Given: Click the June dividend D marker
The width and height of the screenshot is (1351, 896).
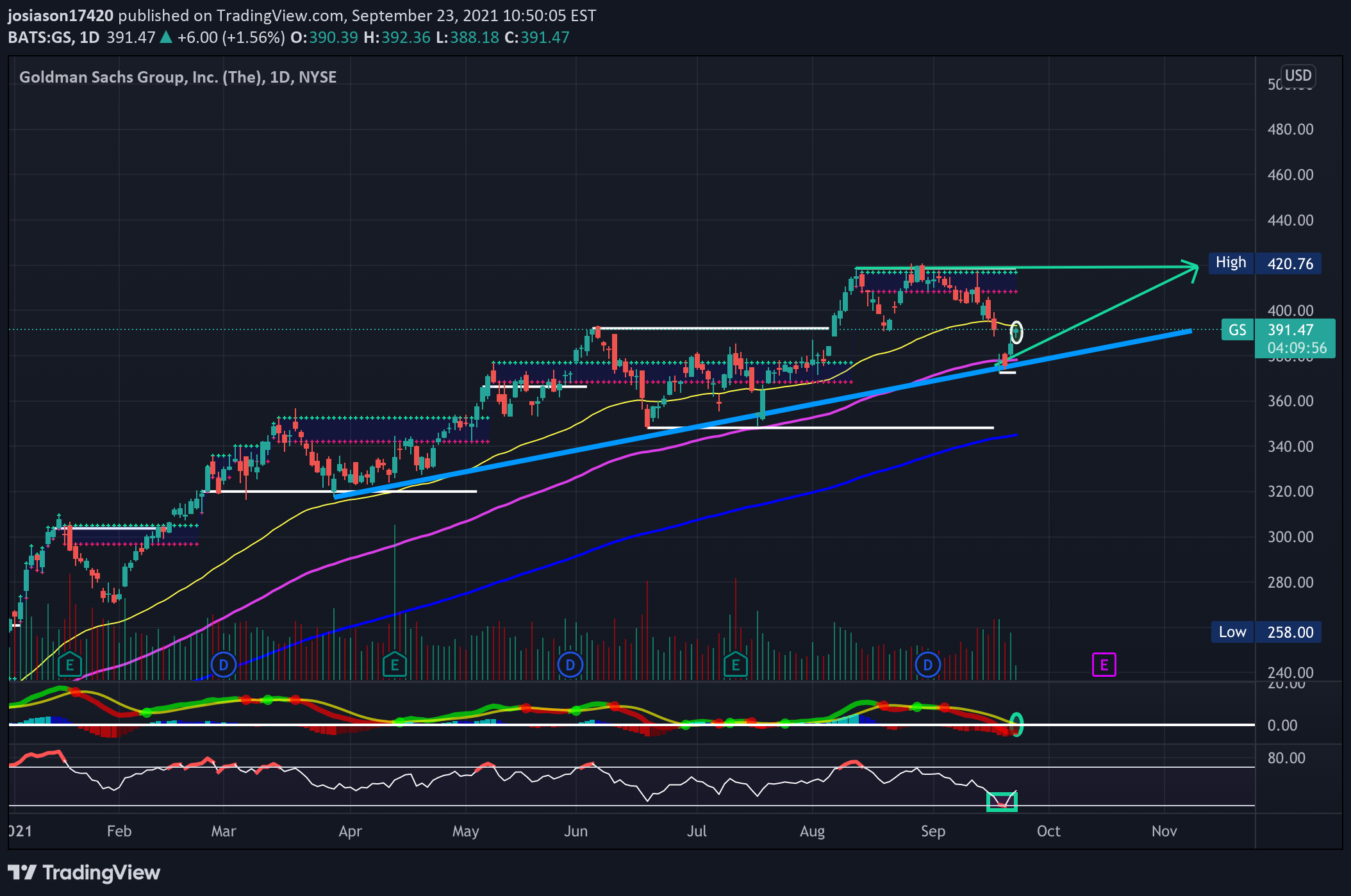Looking at the screenshot, I should pos(570,665).
